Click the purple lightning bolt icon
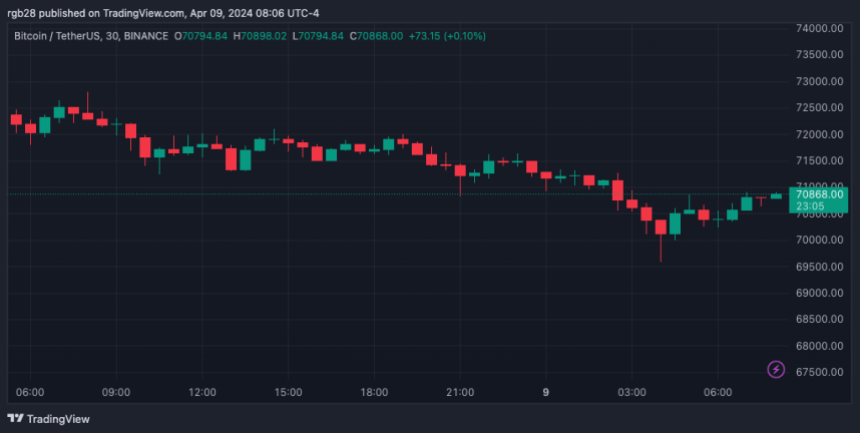860x433 pixels. click(776, 370)
